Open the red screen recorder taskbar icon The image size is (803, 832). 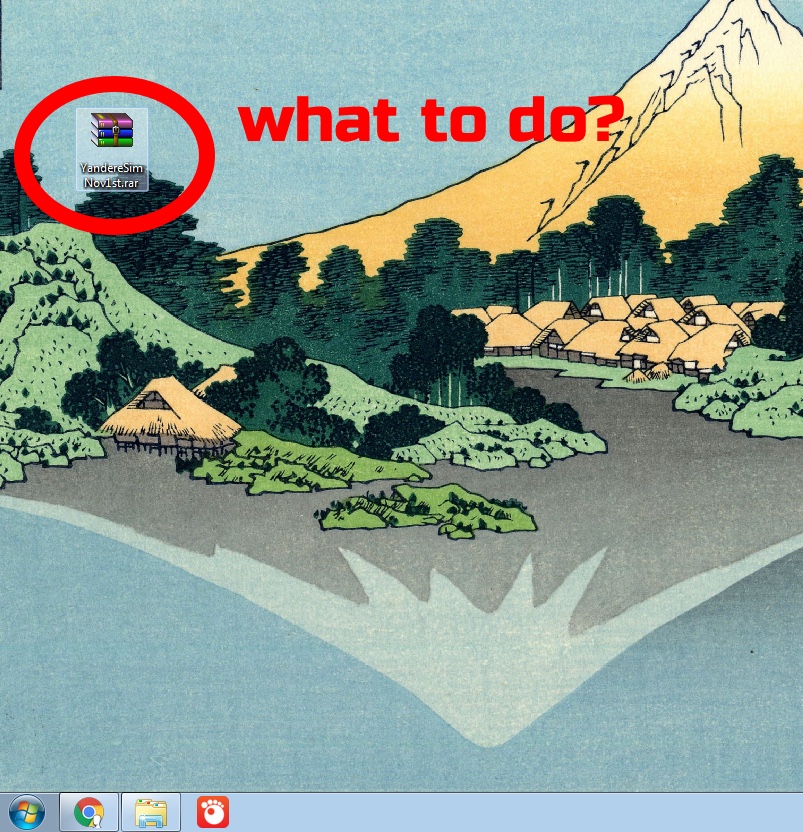click(213, 812)
